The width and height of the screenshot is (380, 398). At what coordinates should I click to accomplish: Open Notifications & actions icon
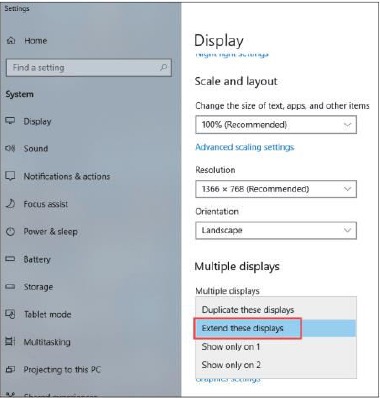pyautogui.click(x=10, y=176)
